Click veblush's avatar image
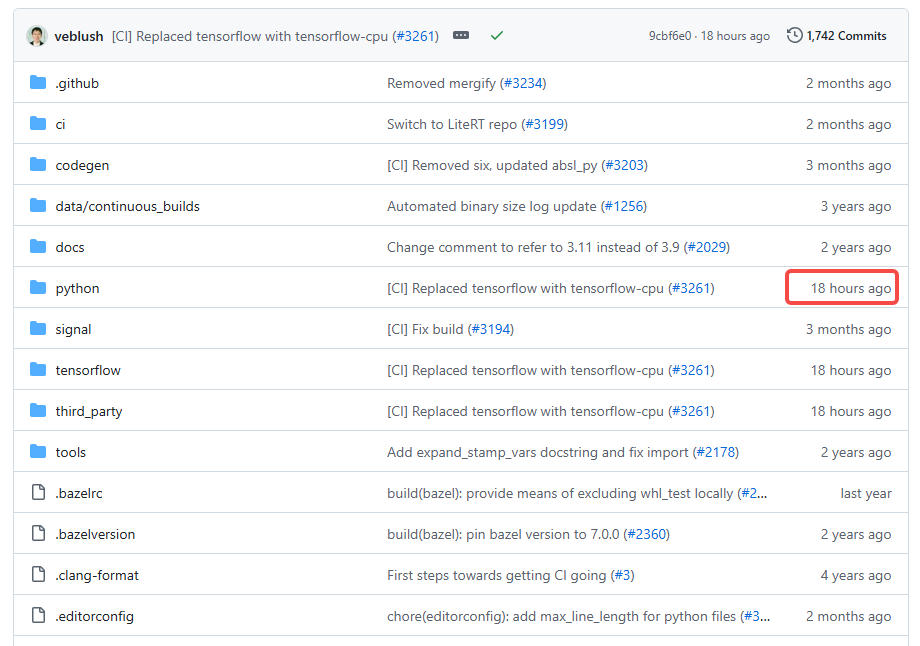920x646 pixels. 36,36
